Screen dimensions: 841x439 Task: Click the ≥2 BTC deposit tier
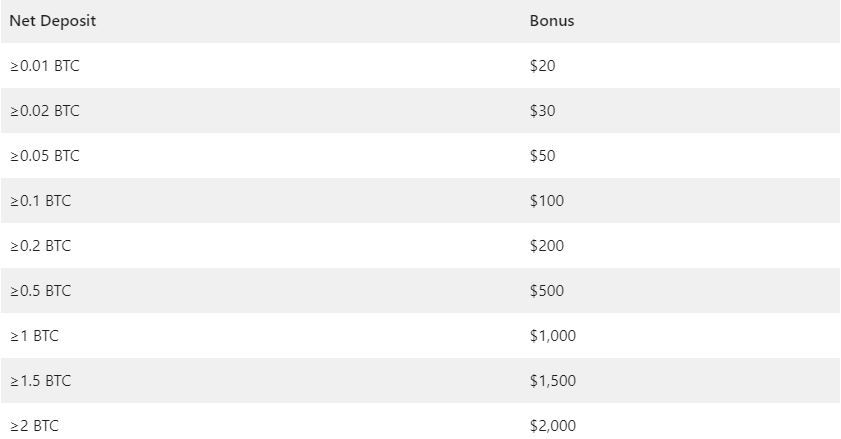click(x=34, y=427)
